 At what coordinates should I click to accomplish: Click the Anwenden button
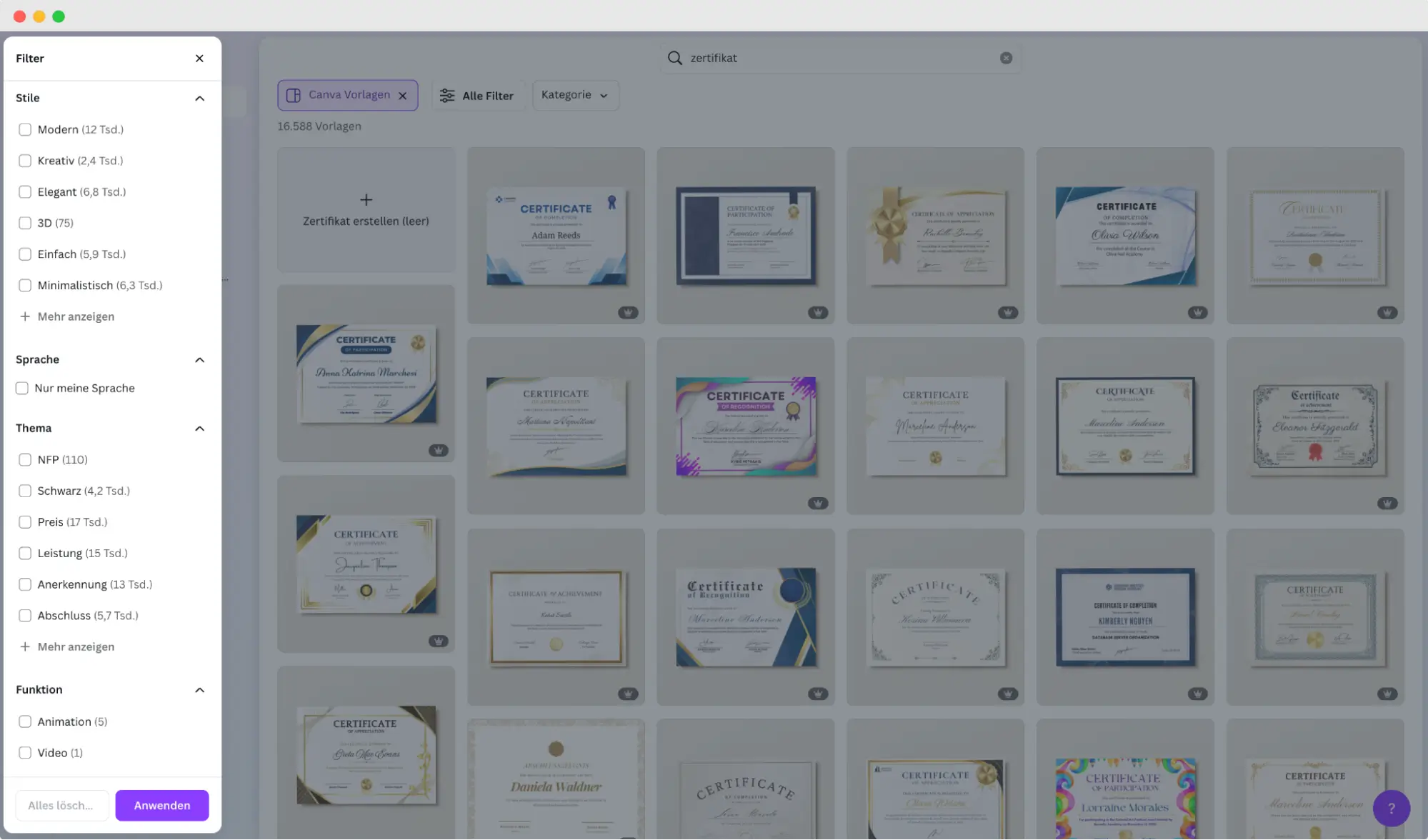[x=162, y=805]
